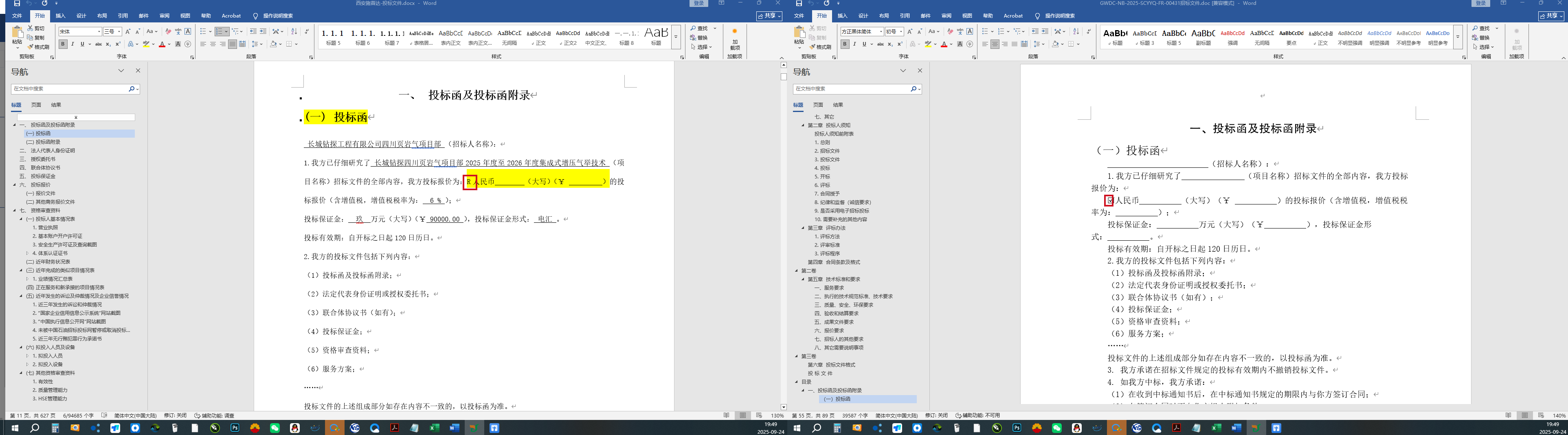Viewport: 1568px width, 435px height.
Task: Click 查找 (Find) in the left window
Action: tap(699, 29)
